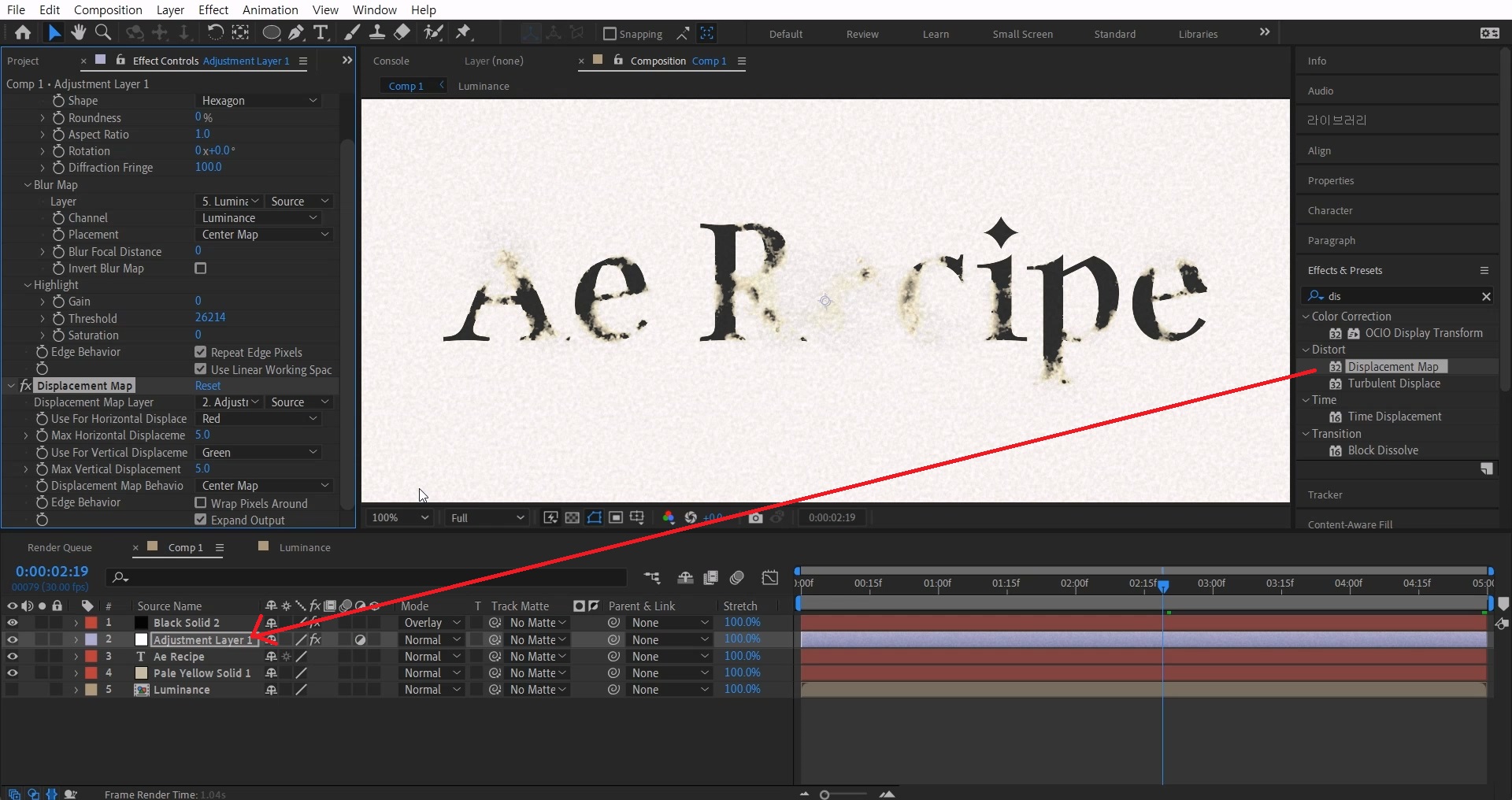Viewport: 1512px width, 800px height.
Task: Open the Character panel
Action: point(1330,211)
